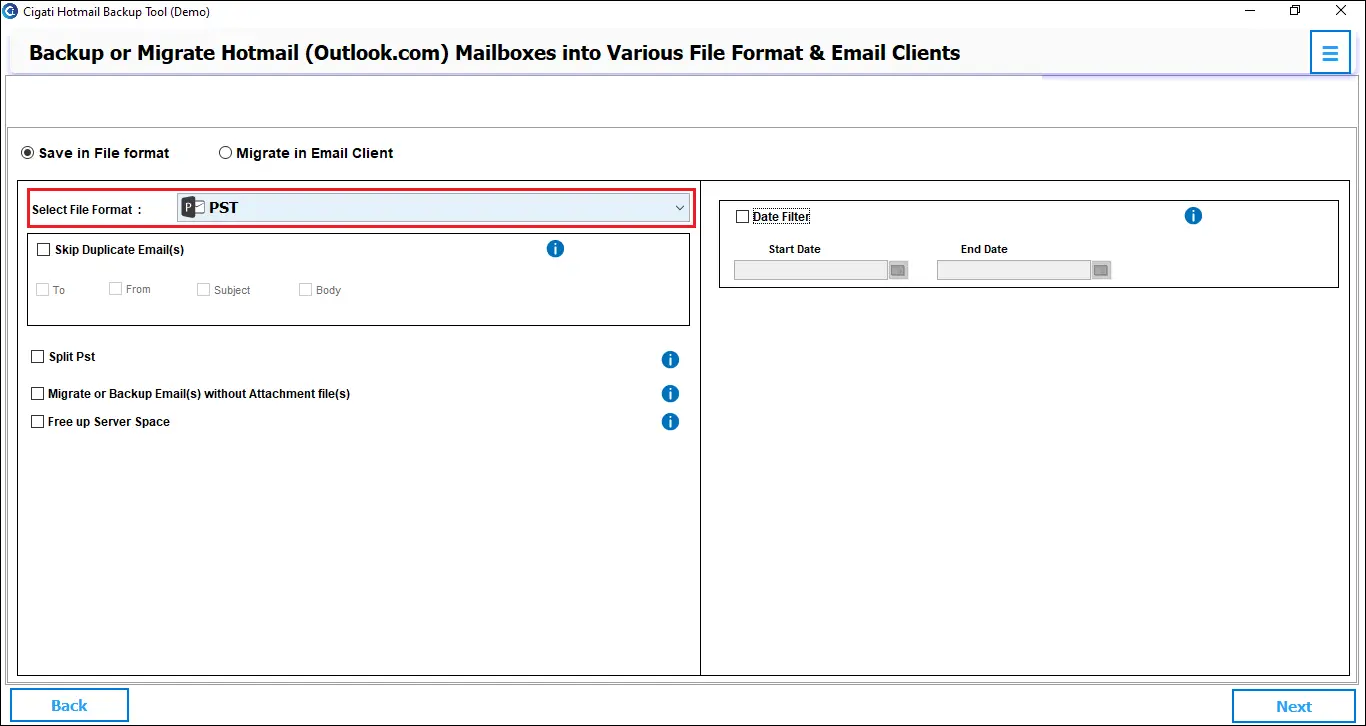The image size is (1366, 726).
Task: Tick the Body checkbox
Action: click(x=305, y=290)
